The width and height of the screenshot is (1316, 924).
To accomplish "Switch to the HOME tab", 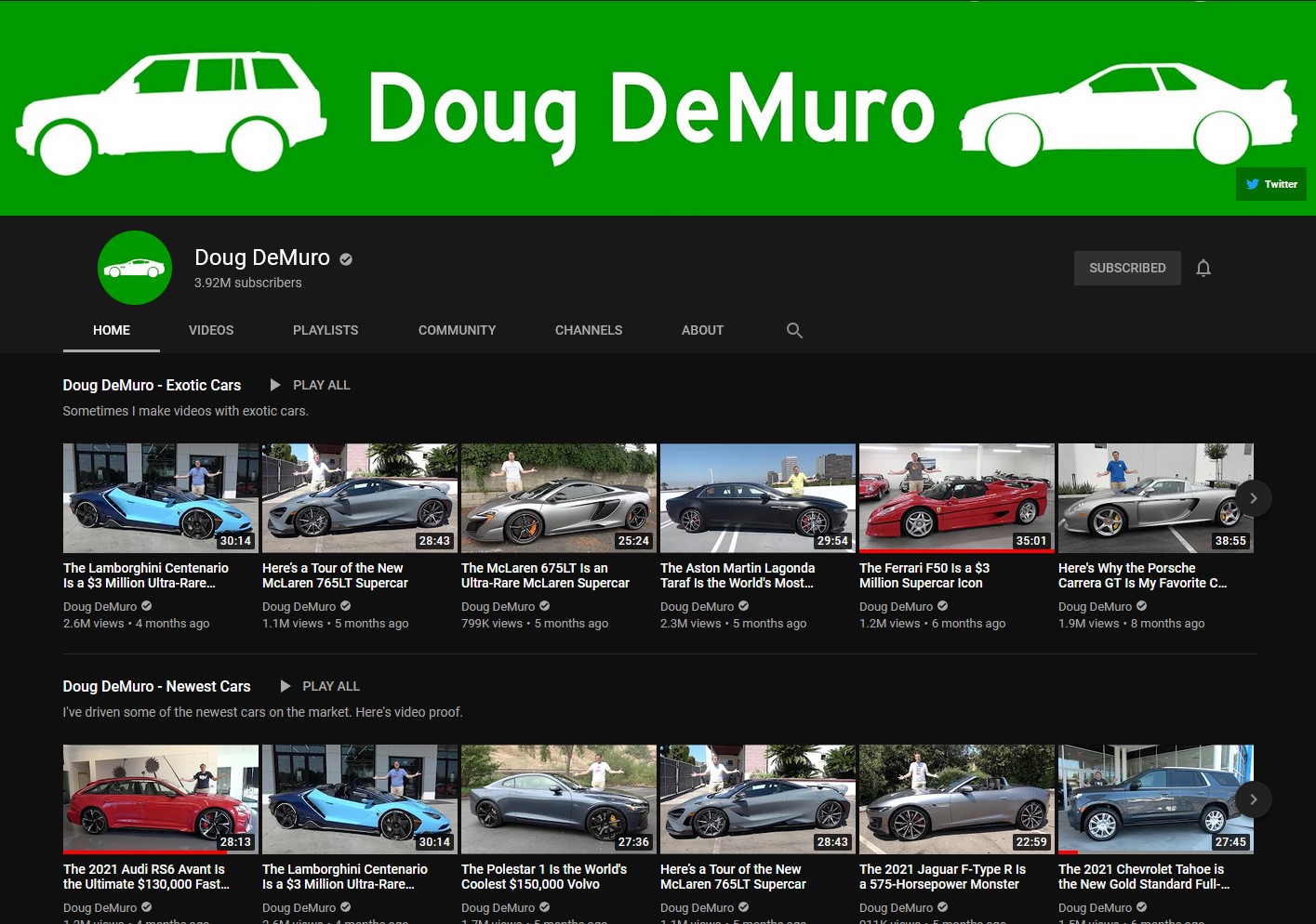I will coord(112,330).
